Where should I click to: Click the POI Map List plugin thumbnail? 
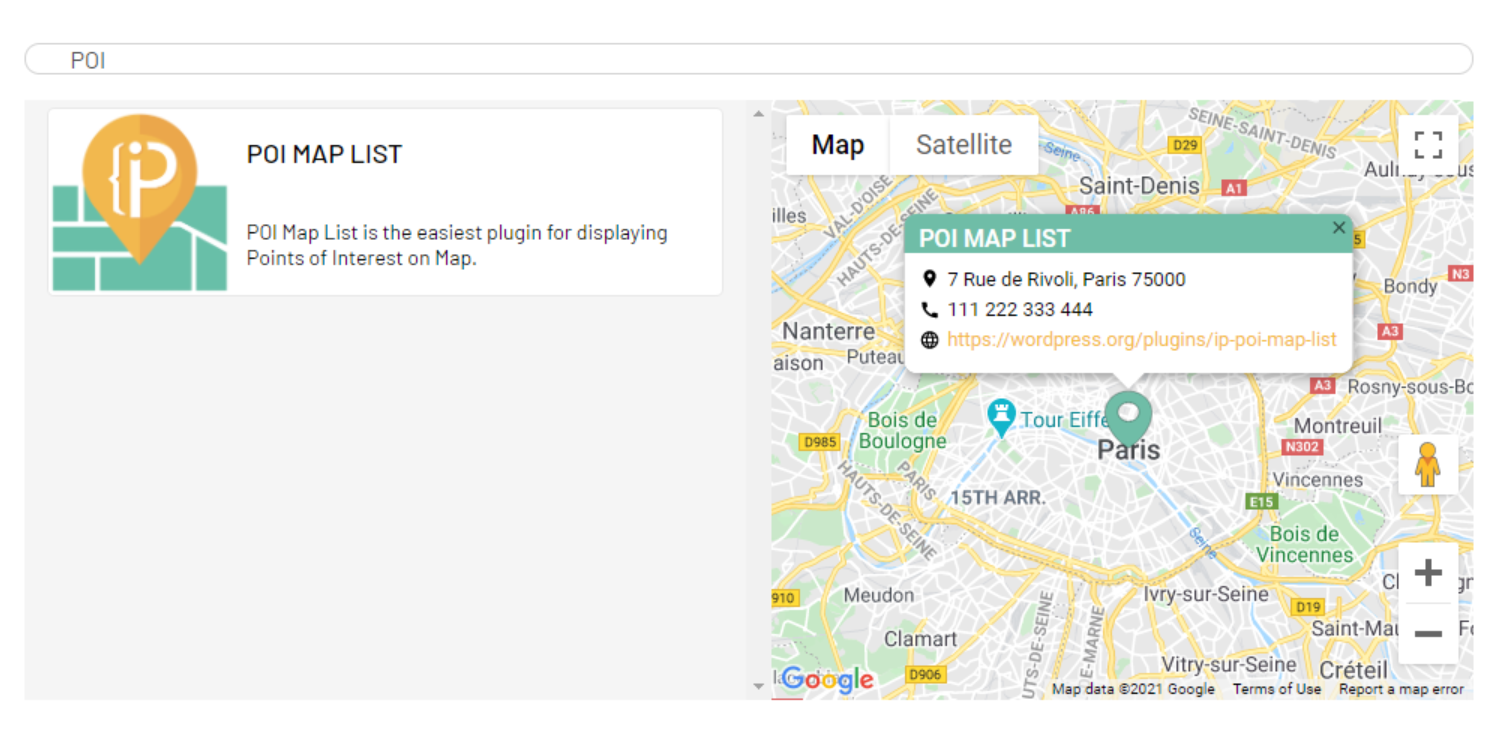(140, 202)
